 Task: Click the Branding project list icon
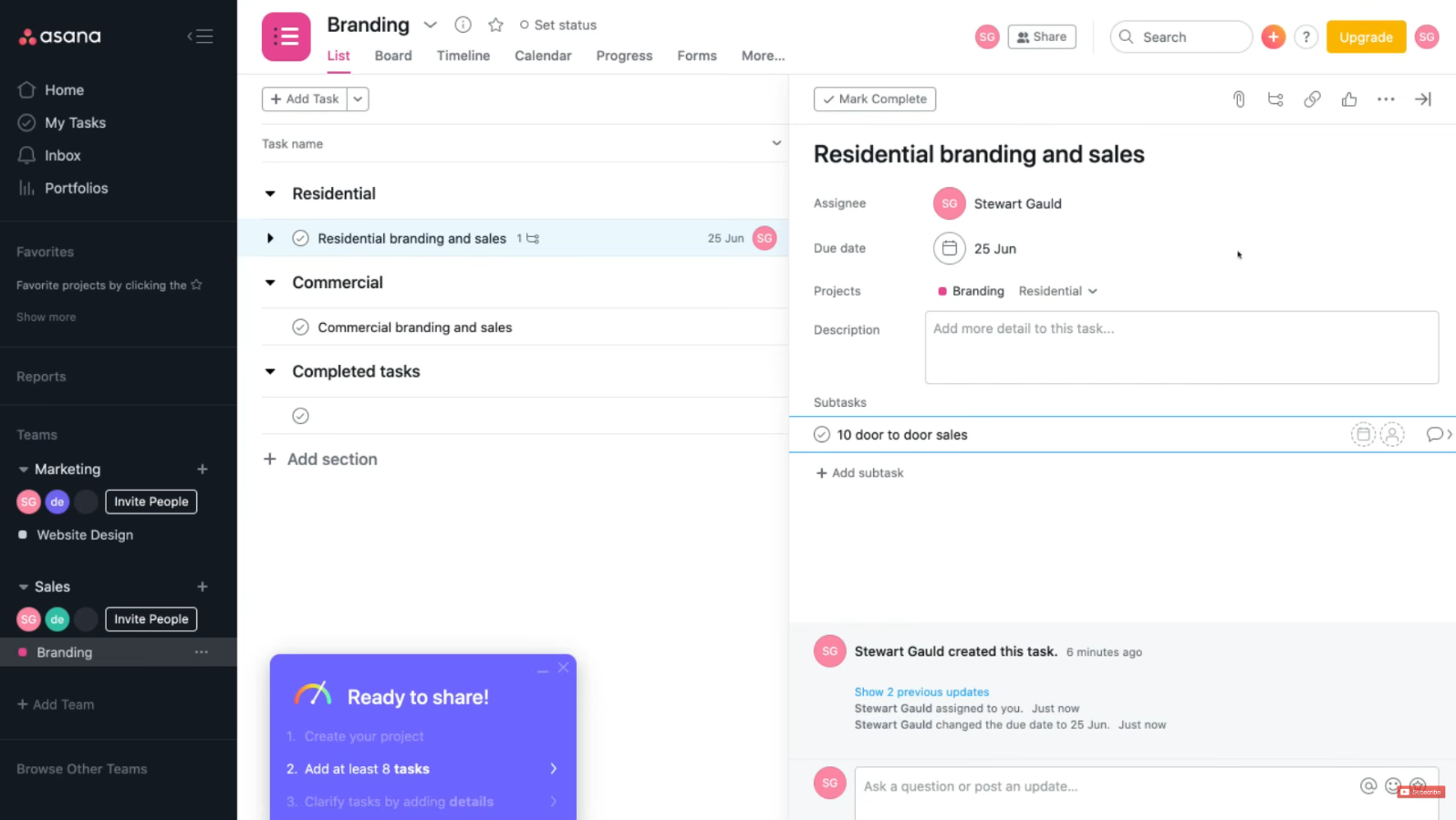tap(286, 36)
